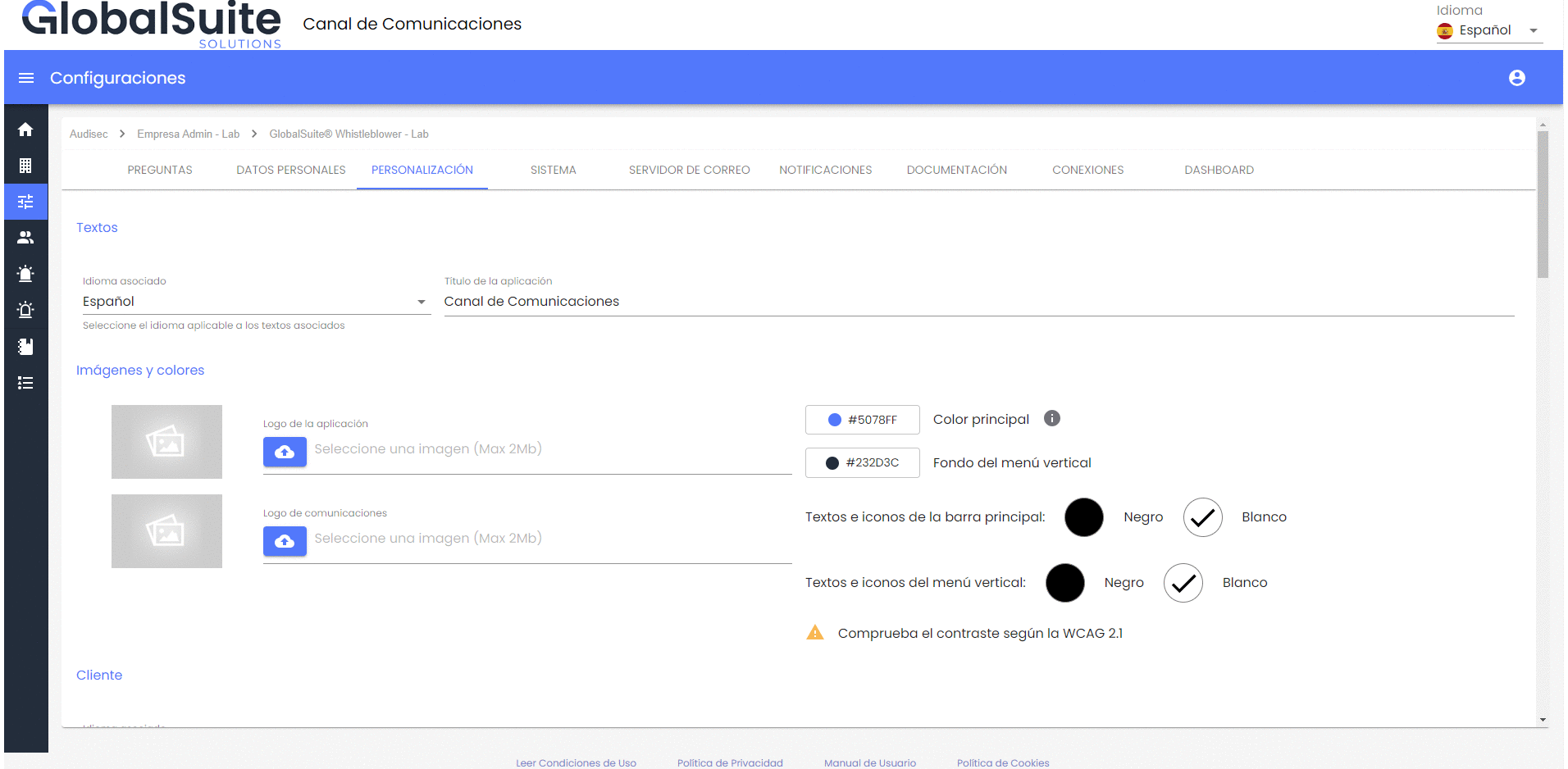Open the users group icon in sidebar
Screen dimensions: 1568x769
[x=25, y=238]
